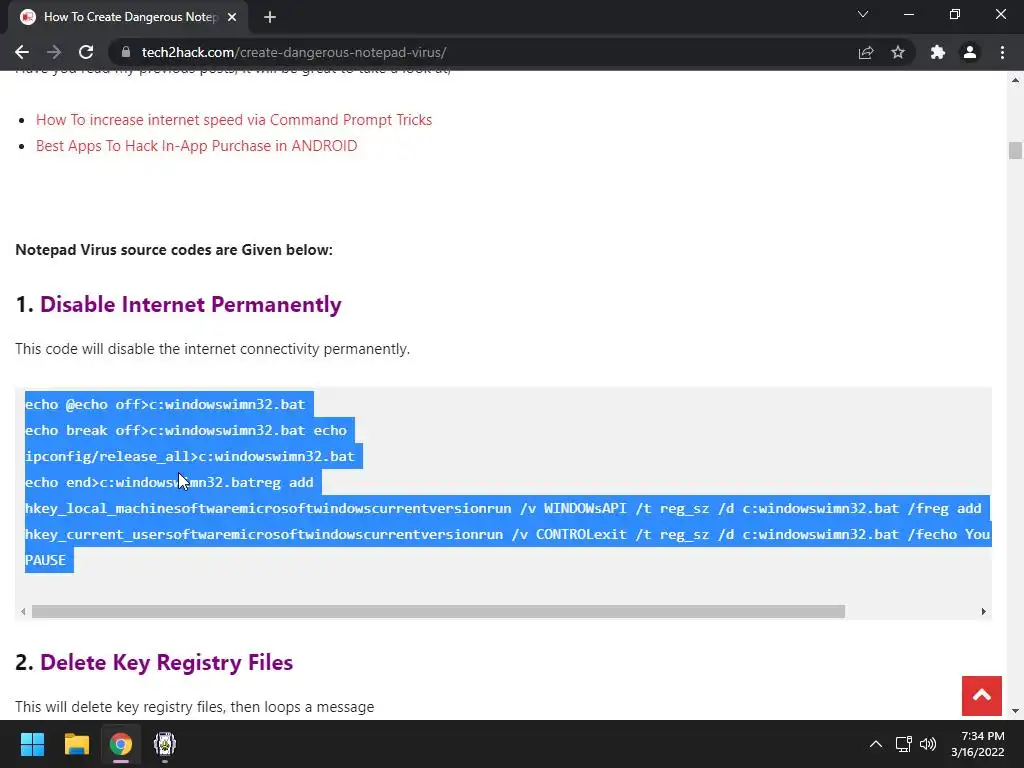Click the page vertical scrollbar thumb
The width and height of the screenshot is (1024, 768).
[x=1015, y=150]
